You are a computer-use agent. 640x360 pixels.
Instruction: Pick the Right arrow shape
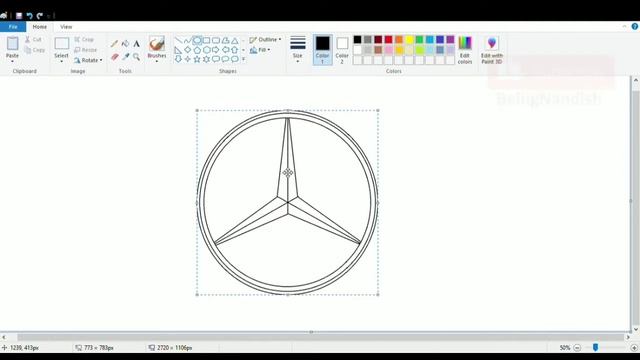[216, 50]
